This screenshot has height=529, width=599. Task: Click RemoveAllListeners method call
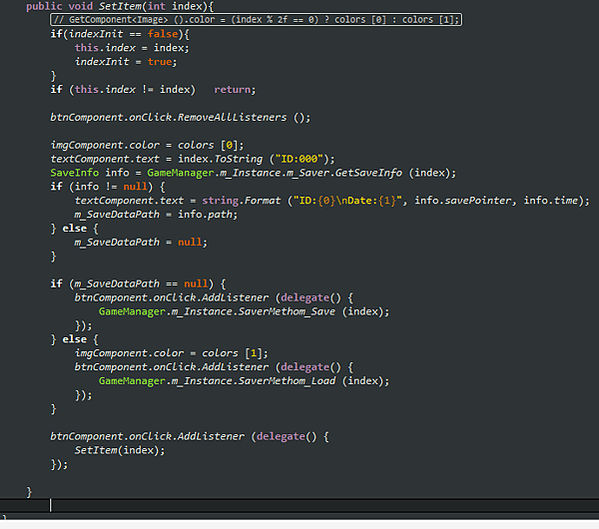(x=232, y=117)
